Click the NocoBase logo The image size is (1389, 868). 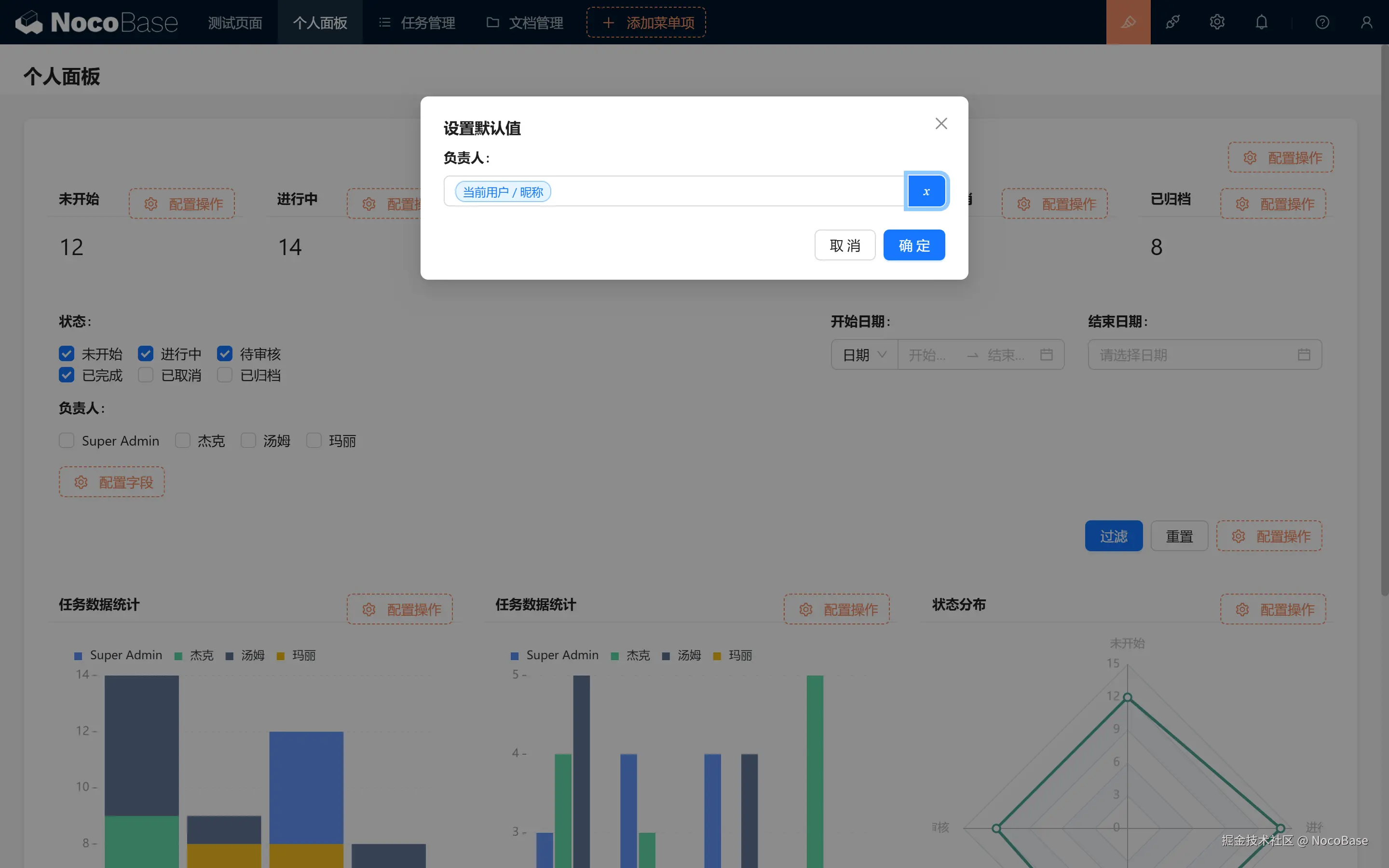[96, 22]
